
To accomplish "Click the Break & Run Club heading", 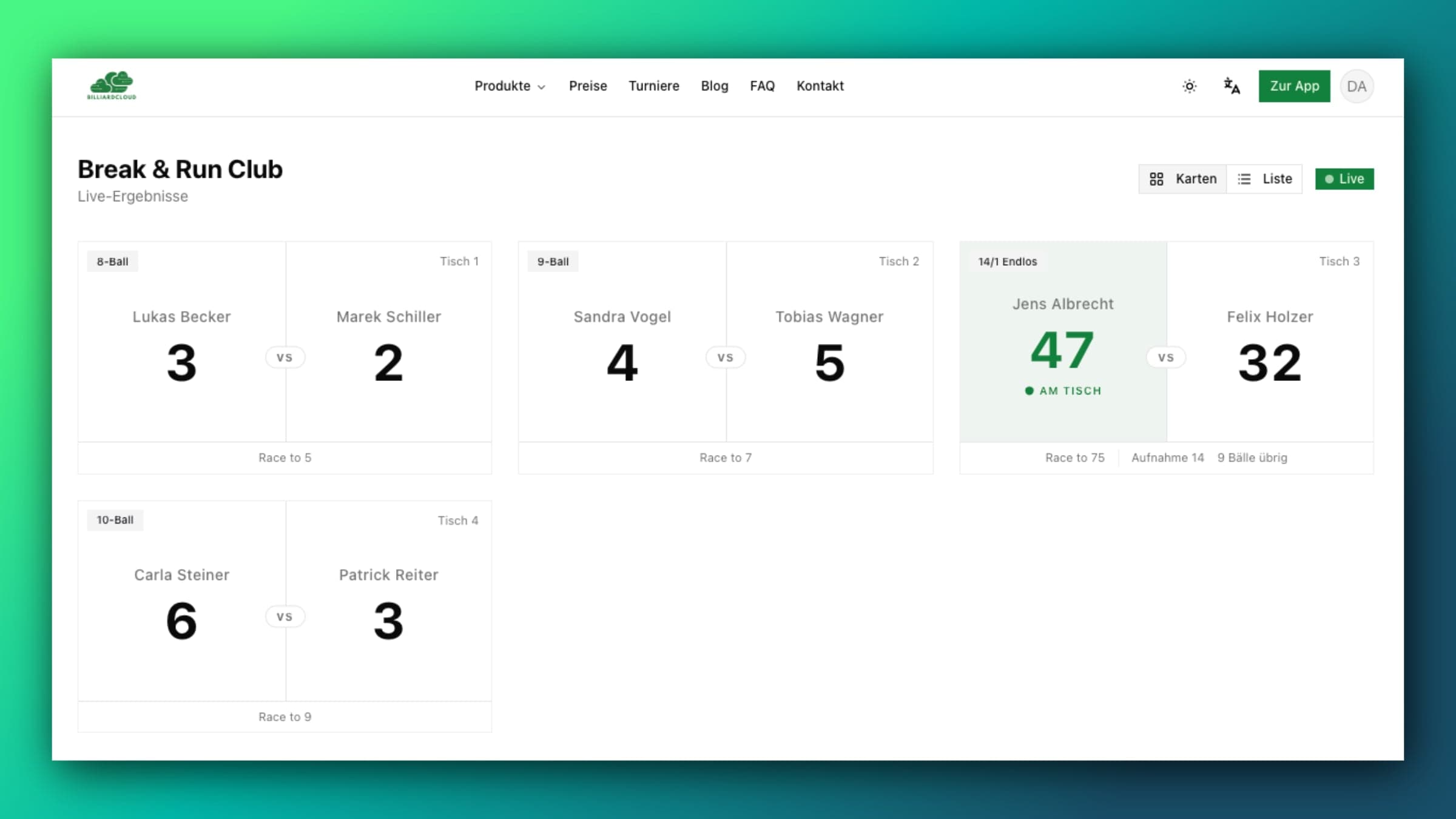I will 180,169.
